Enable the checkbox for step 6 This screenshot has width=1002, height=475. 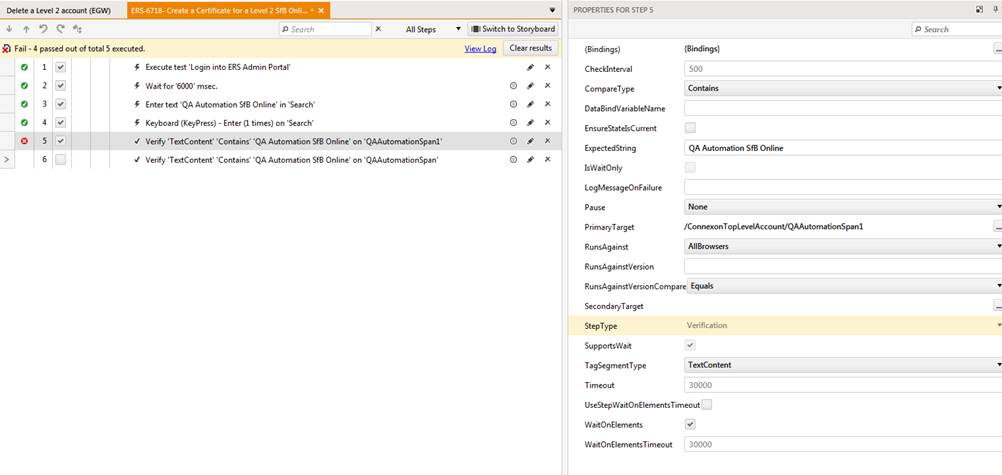coord(61,160)
